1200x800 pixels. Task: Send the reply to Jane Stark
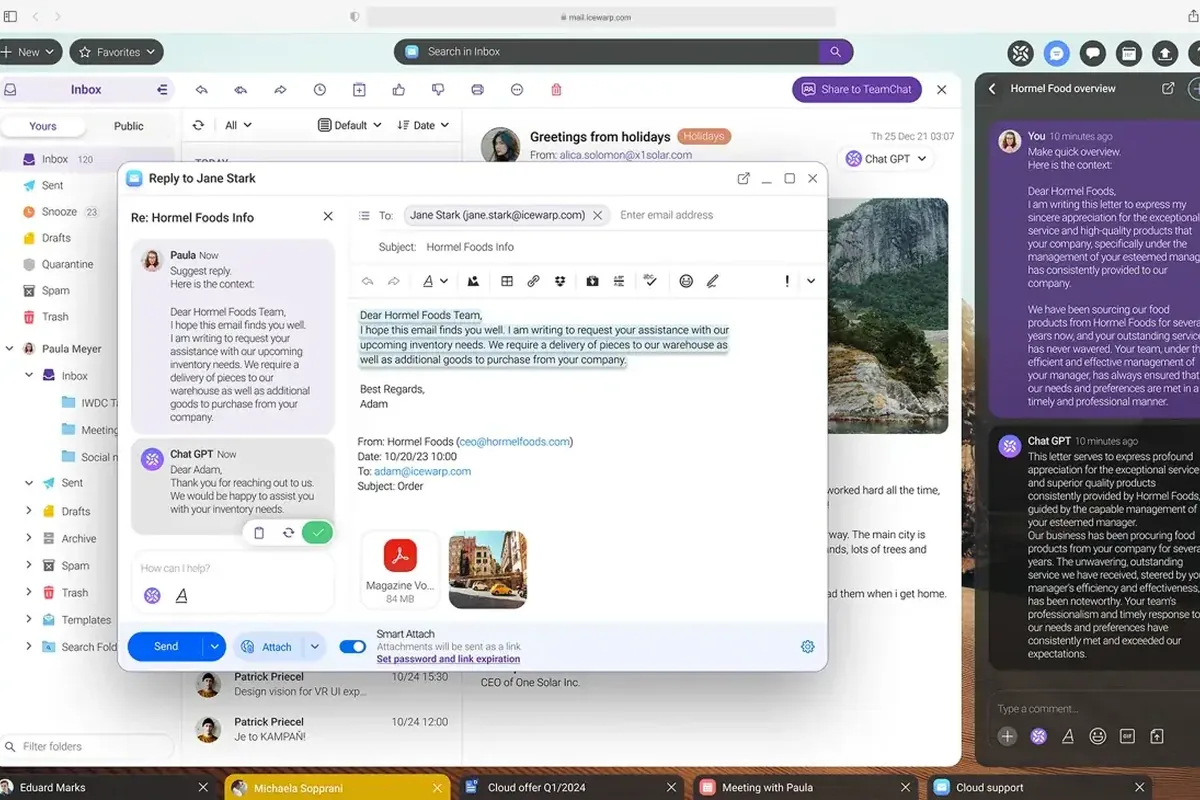pos(166,647)
